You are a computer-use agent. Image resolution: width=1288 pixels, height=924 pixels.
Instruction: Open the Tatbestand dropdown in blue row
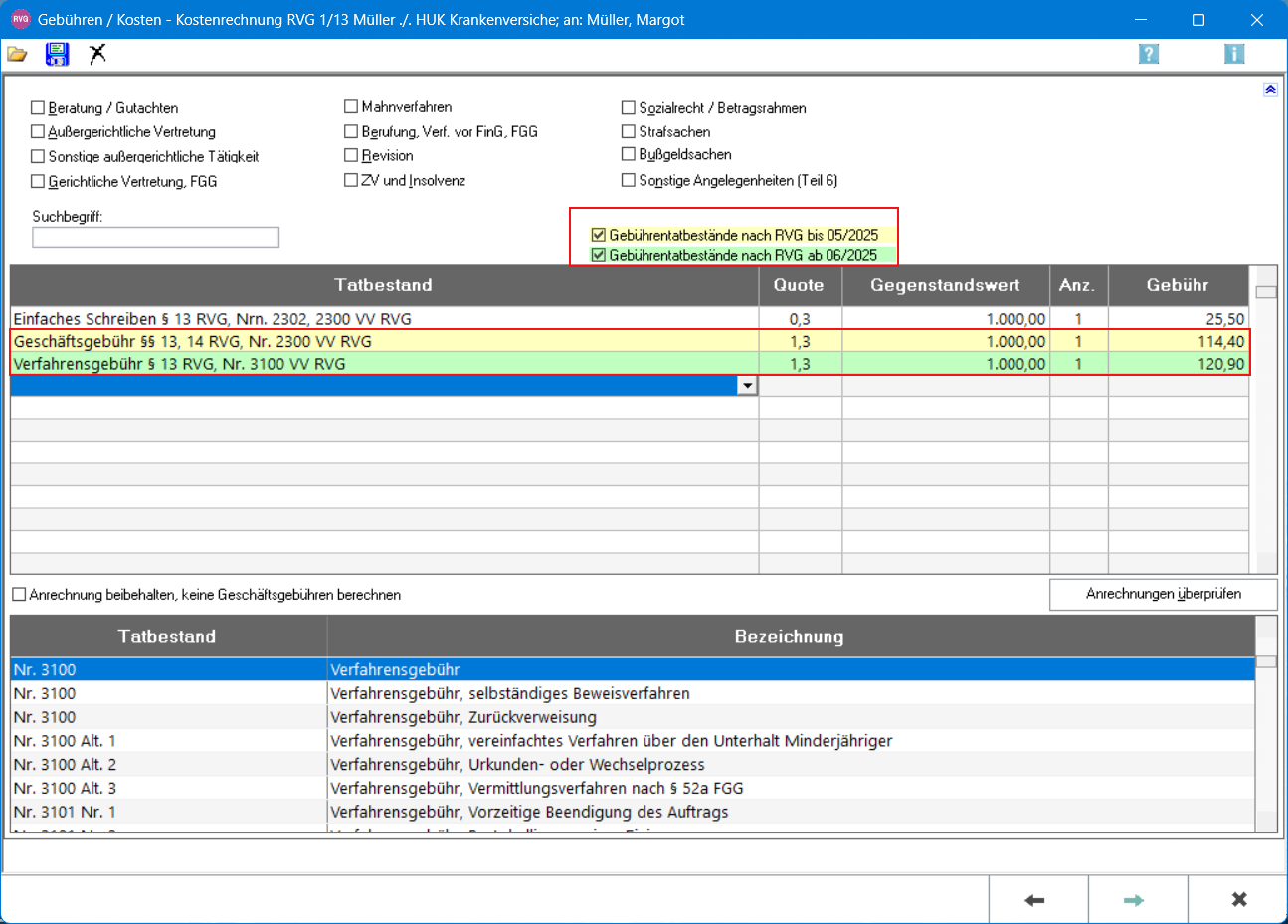point(747,386)
